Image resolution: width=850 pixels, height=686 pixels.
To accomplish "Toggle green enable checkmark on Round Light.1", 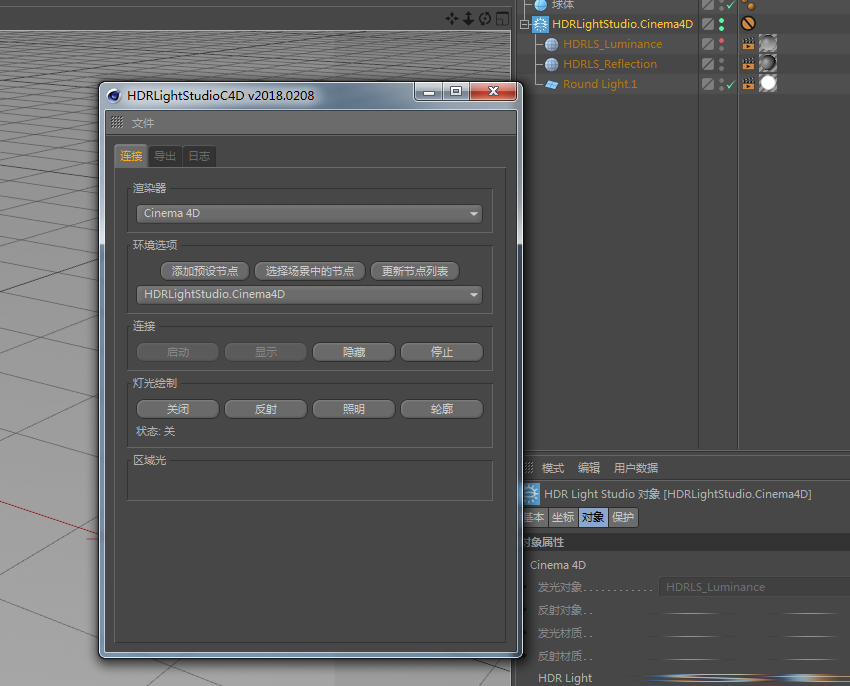I will click(731, 85).
